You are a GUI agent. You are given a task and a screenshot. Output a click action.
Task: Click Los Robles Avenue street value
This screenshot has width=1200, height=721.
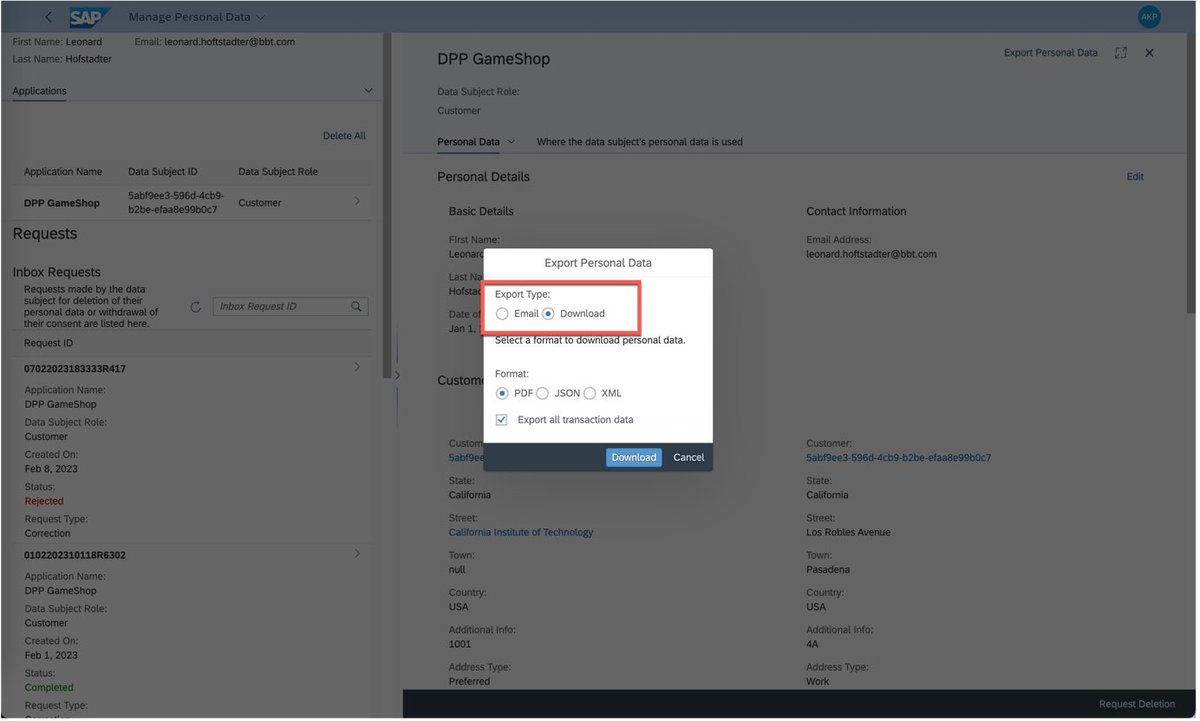pyautogui.click(x=848, y=533)
